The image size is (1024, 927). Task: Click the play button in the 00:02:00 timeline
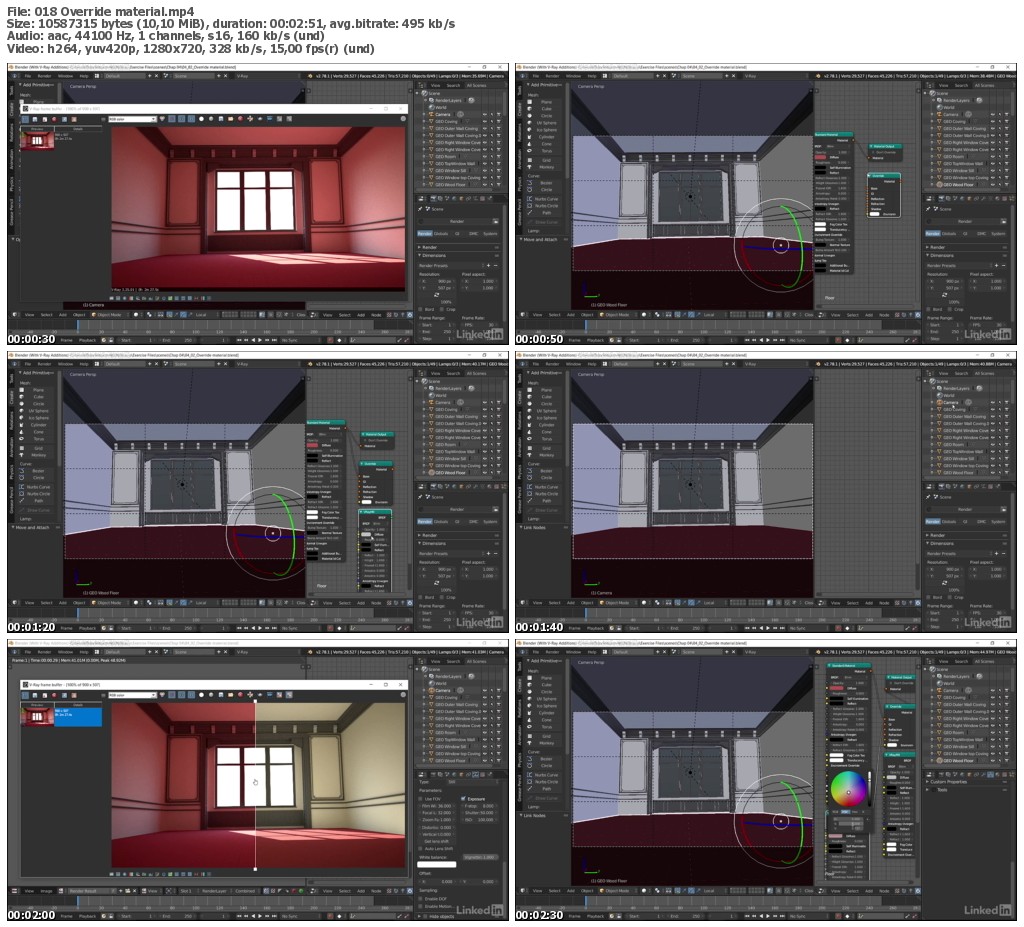click(260, 916)
